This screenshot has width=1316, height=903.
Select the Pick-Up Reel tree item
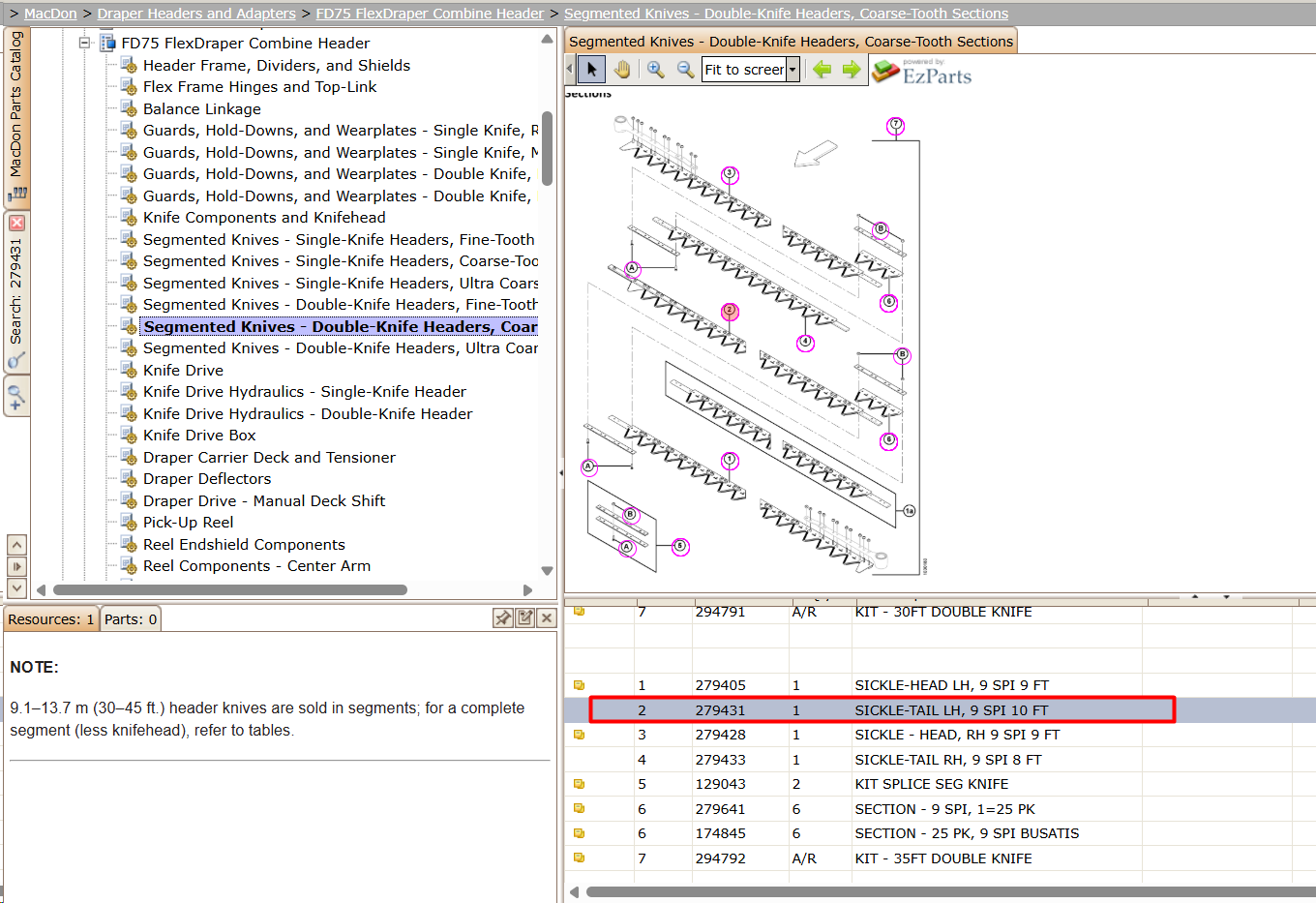pyautogui.click(x=189, y=523)
